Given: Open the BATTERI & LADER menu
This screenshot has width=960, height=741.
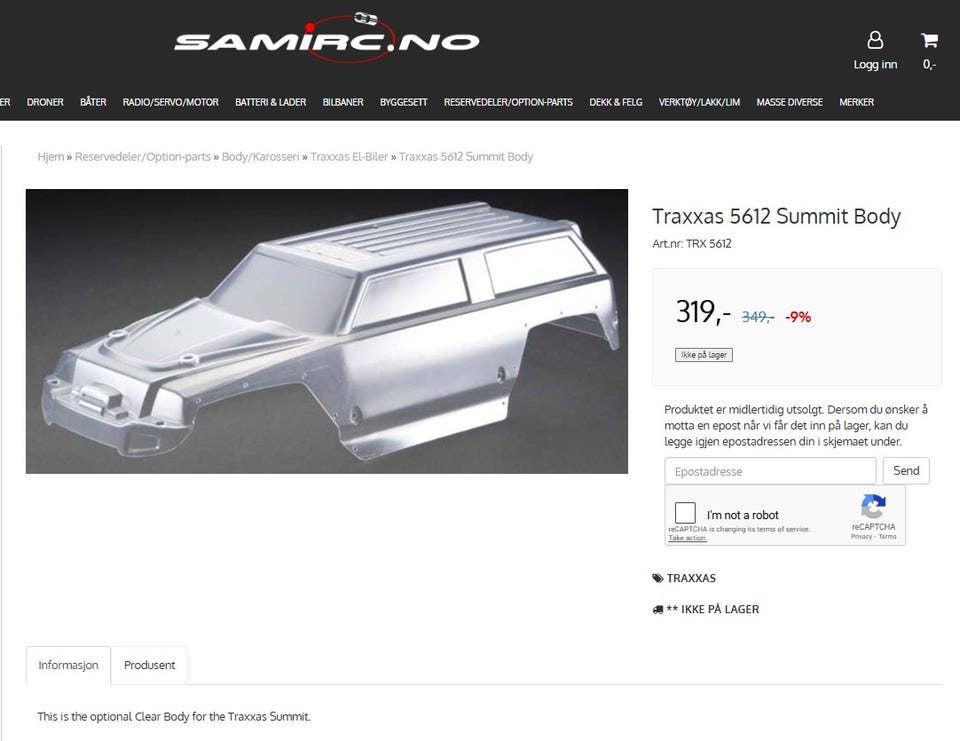Looking at the screenshot, I should point(271,102).
